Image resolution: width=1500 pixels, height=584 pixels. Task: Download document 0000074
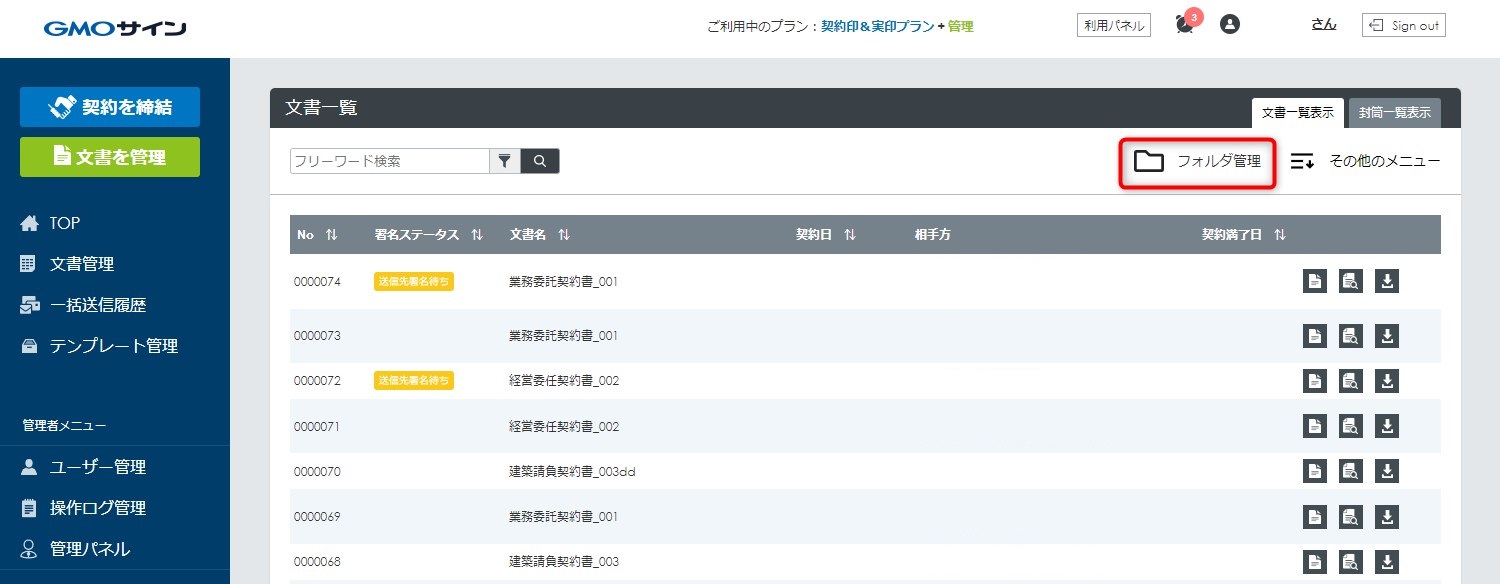coord(1387,281)
